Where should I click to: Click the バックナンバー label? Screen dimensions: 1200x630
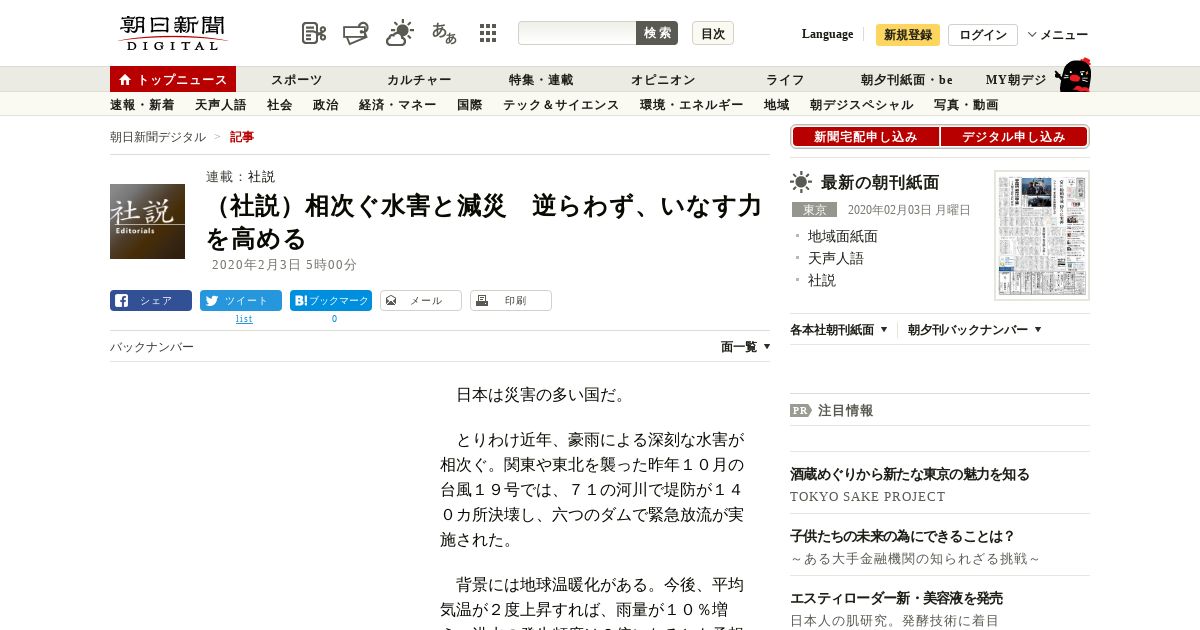coord(152,347)
